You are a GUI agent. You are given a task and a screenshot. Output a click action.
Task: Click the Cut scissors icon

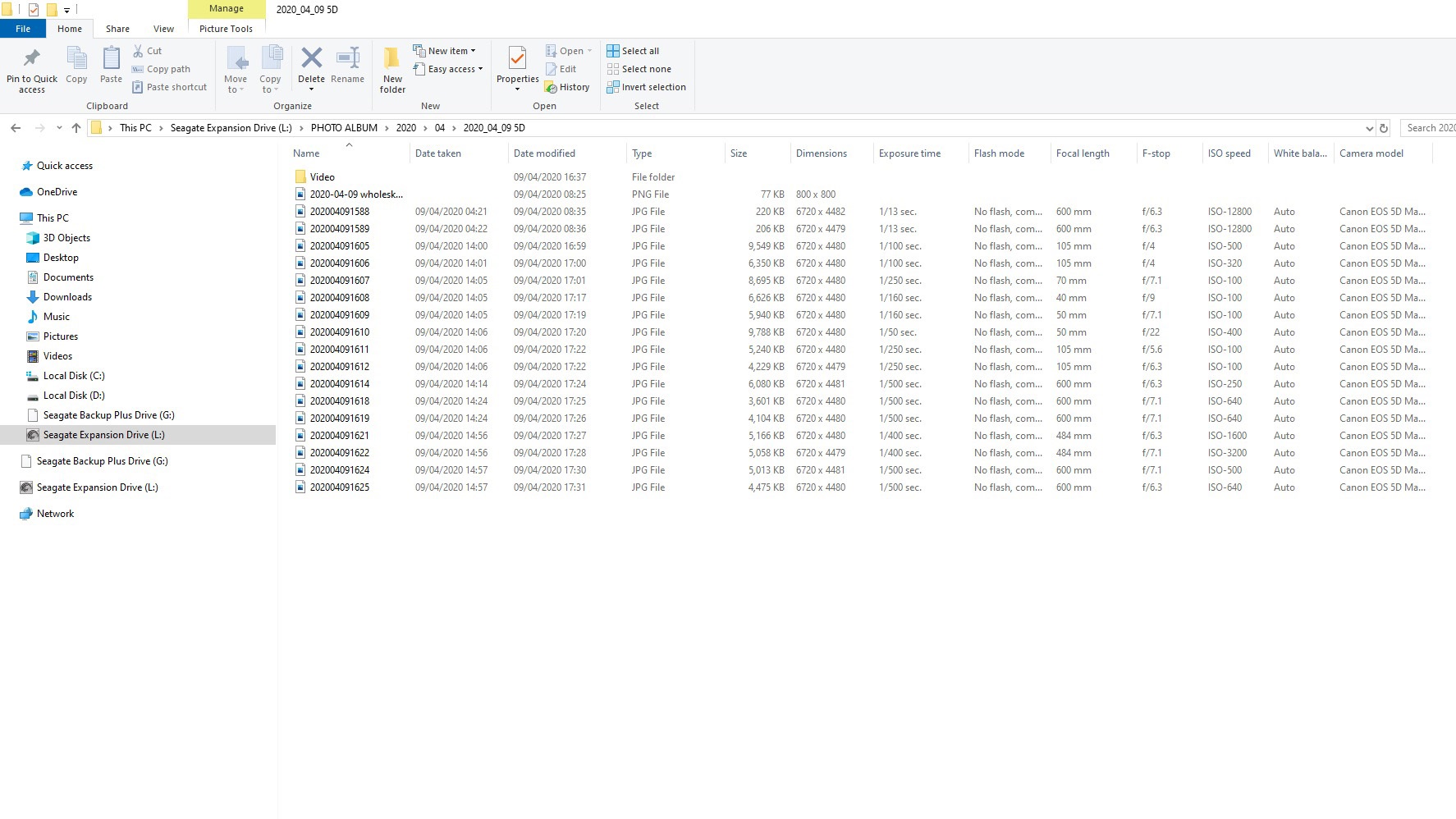click(139, 51)
